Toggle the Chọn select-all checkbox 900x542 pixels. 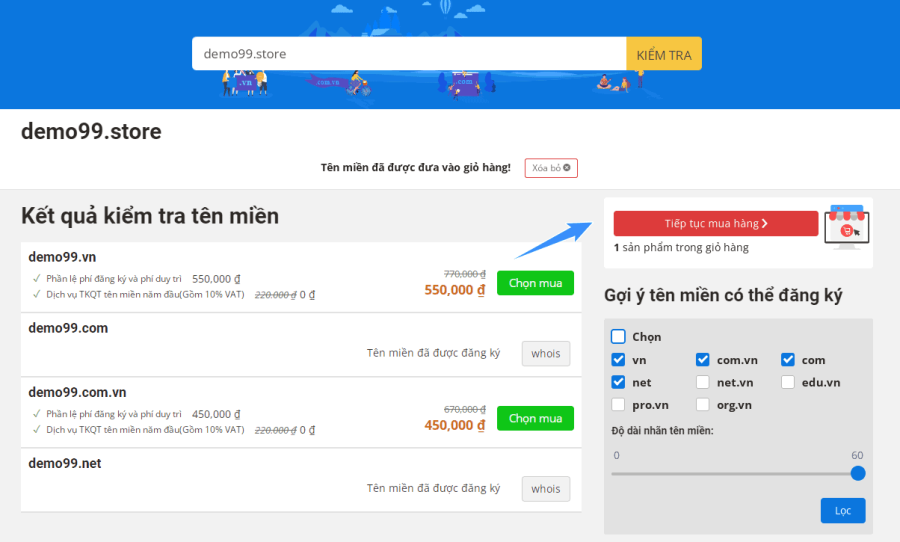pos(618,336)
